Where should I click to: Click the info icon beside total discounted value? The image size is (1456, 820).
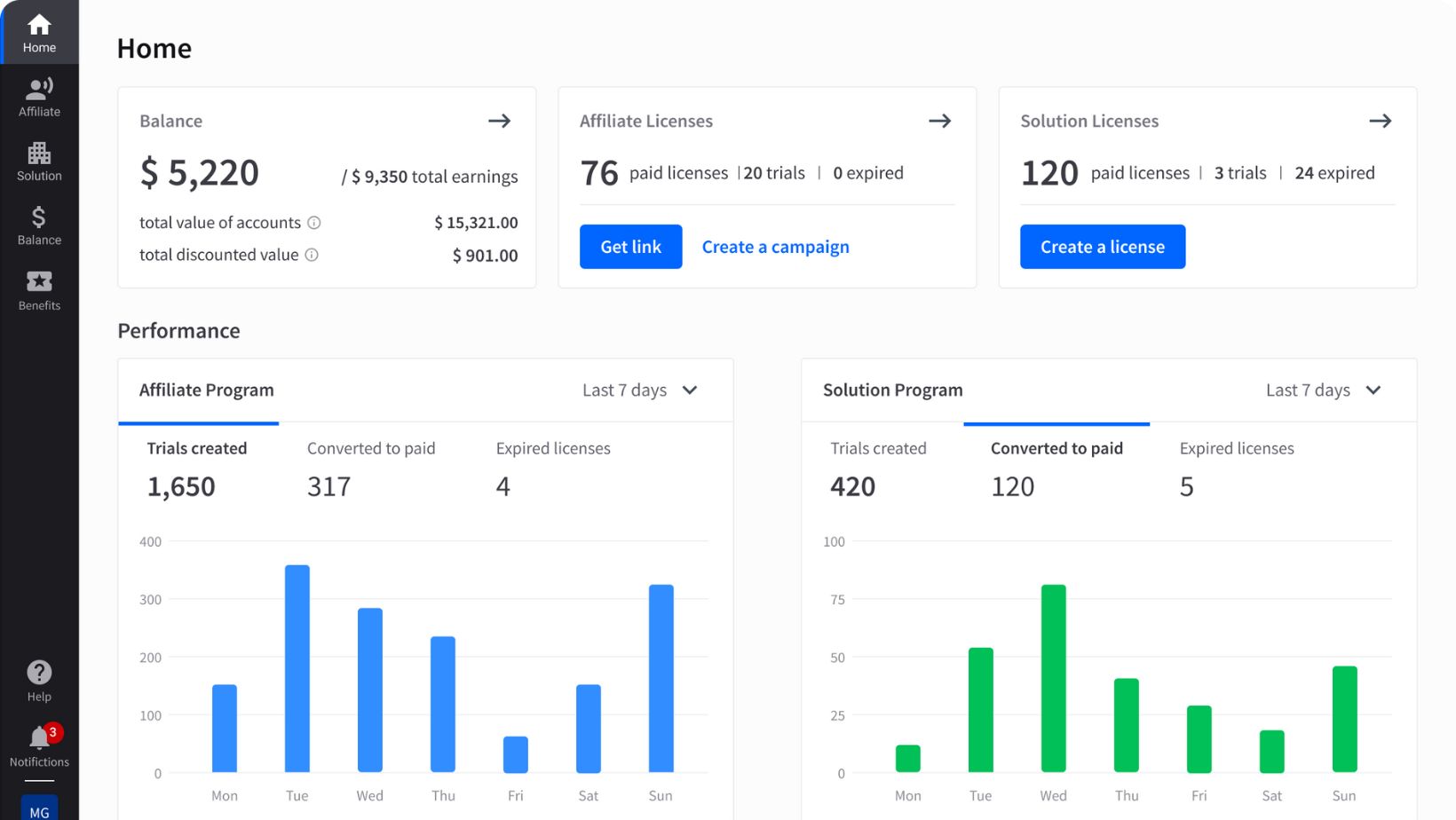point(311,255)
